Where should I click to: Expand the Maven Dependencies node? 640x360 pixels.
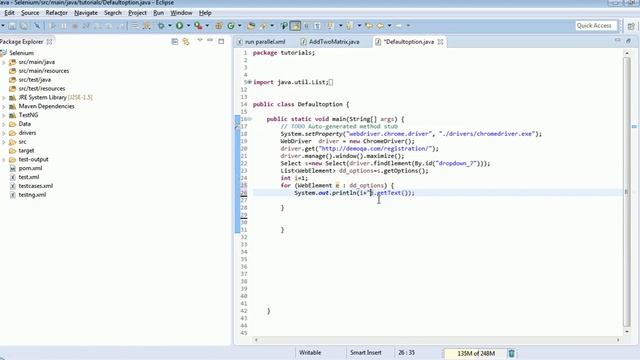(x=4, y=107)
